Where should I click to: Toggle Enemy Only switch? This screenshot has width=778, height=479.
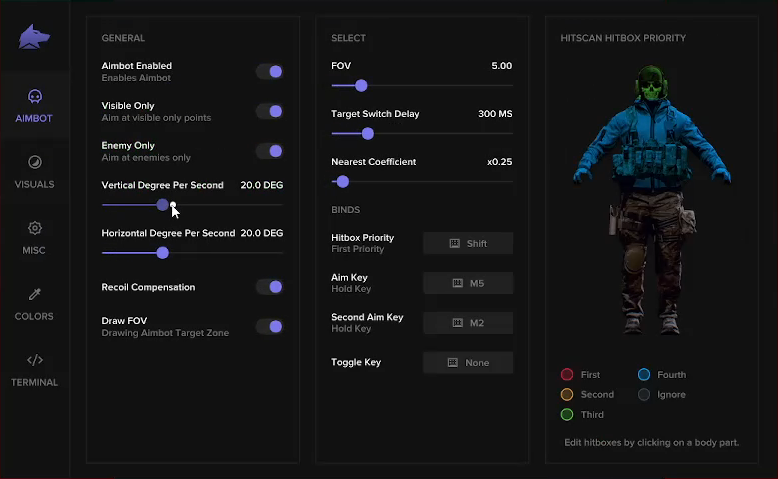(270, 151)
